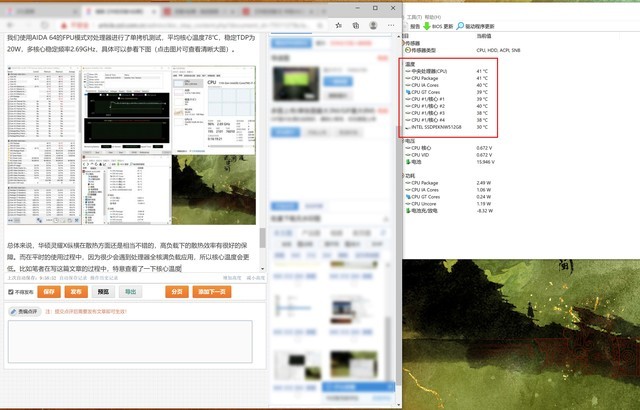Screen dimensions: 640x410
Task: Click the 预览 button
Action: click(x=103, y=292)
